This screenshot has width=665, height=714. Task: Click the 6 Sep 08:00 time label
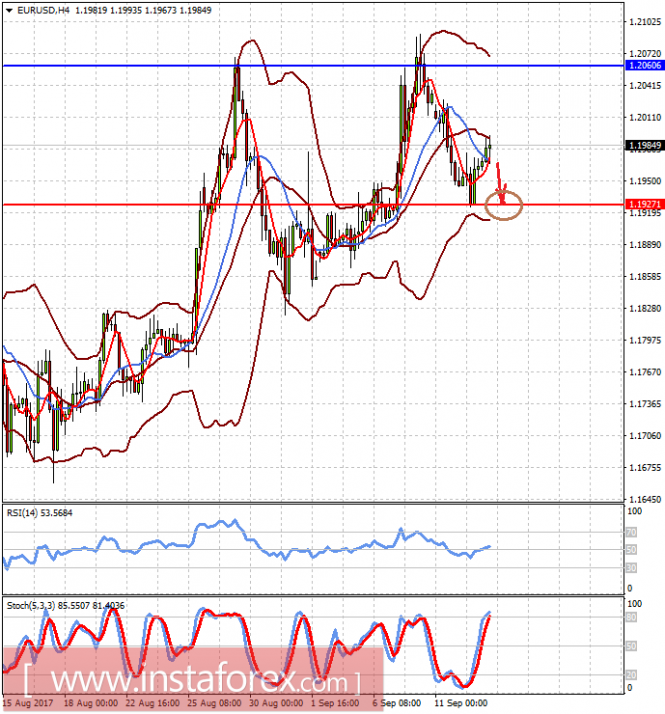(x=396, y=703)
